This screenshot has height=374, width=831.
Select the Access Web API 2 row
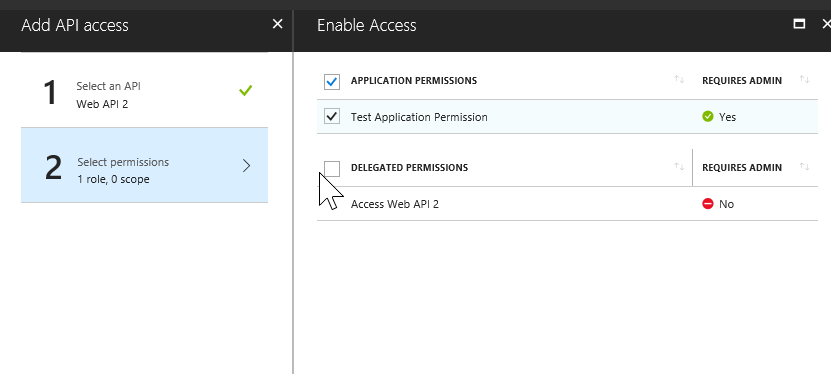567,203
